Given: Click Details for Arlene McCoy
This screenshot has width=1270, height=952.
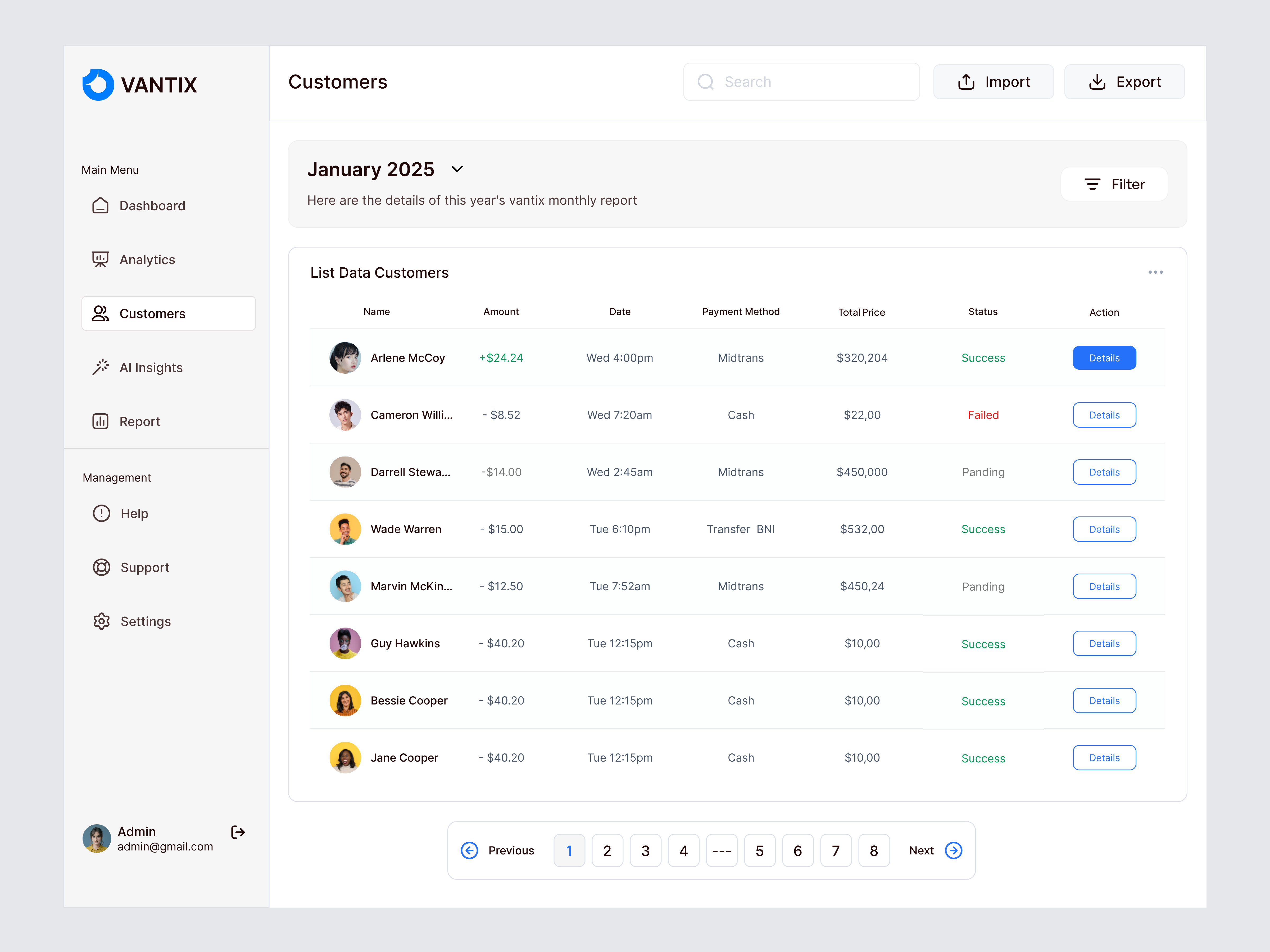Looking at the screenshot, I should 1104,358.
